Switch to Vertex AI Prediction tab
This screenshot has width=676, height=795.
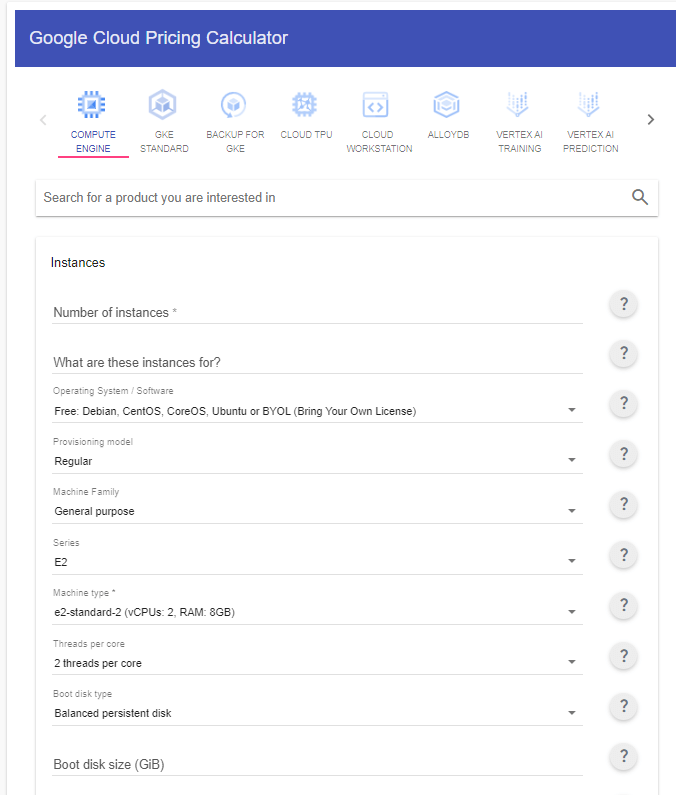590,122
